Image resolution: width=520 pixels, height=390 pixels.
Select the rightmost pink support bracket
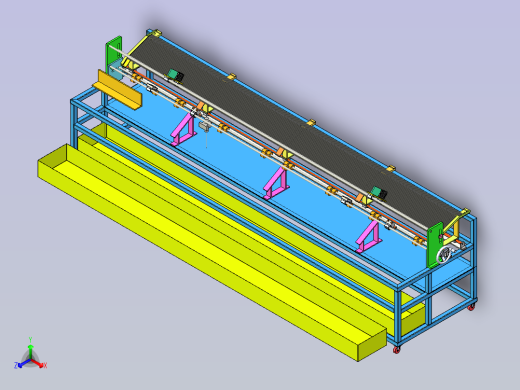tap(369, 237)
